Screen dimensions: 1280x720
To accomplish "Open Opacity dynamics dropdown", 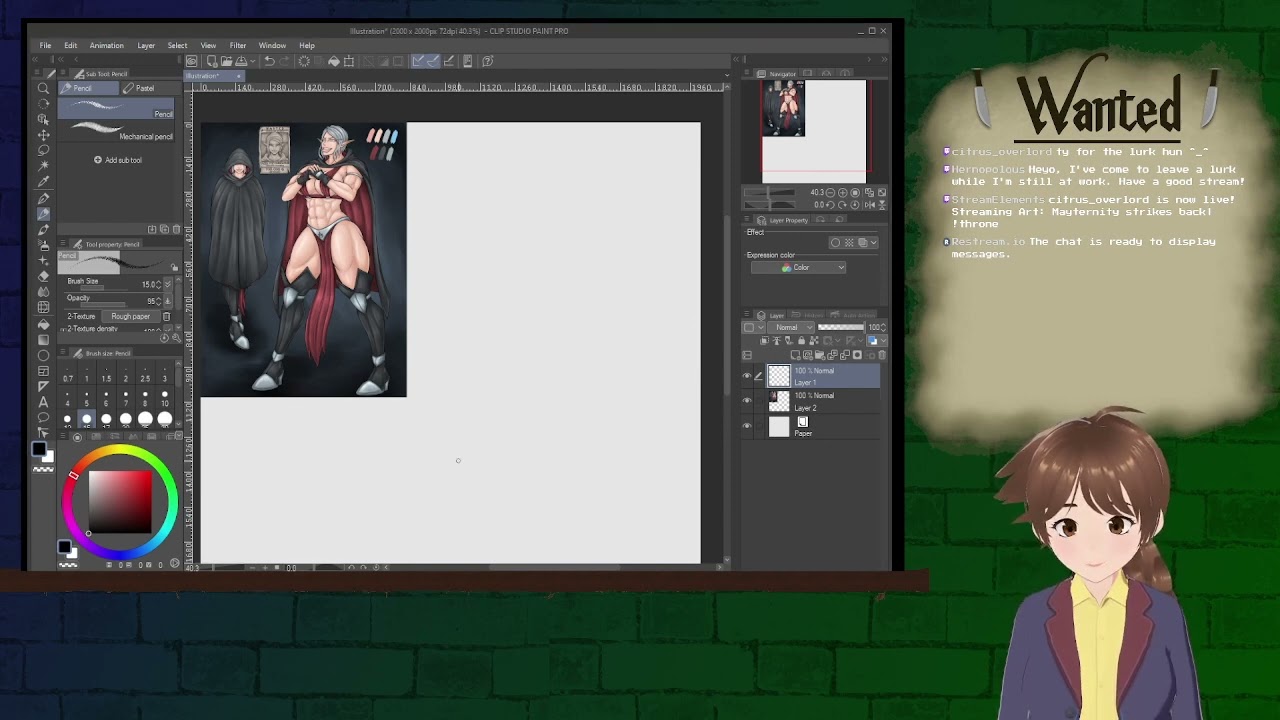I will point(167,300).
